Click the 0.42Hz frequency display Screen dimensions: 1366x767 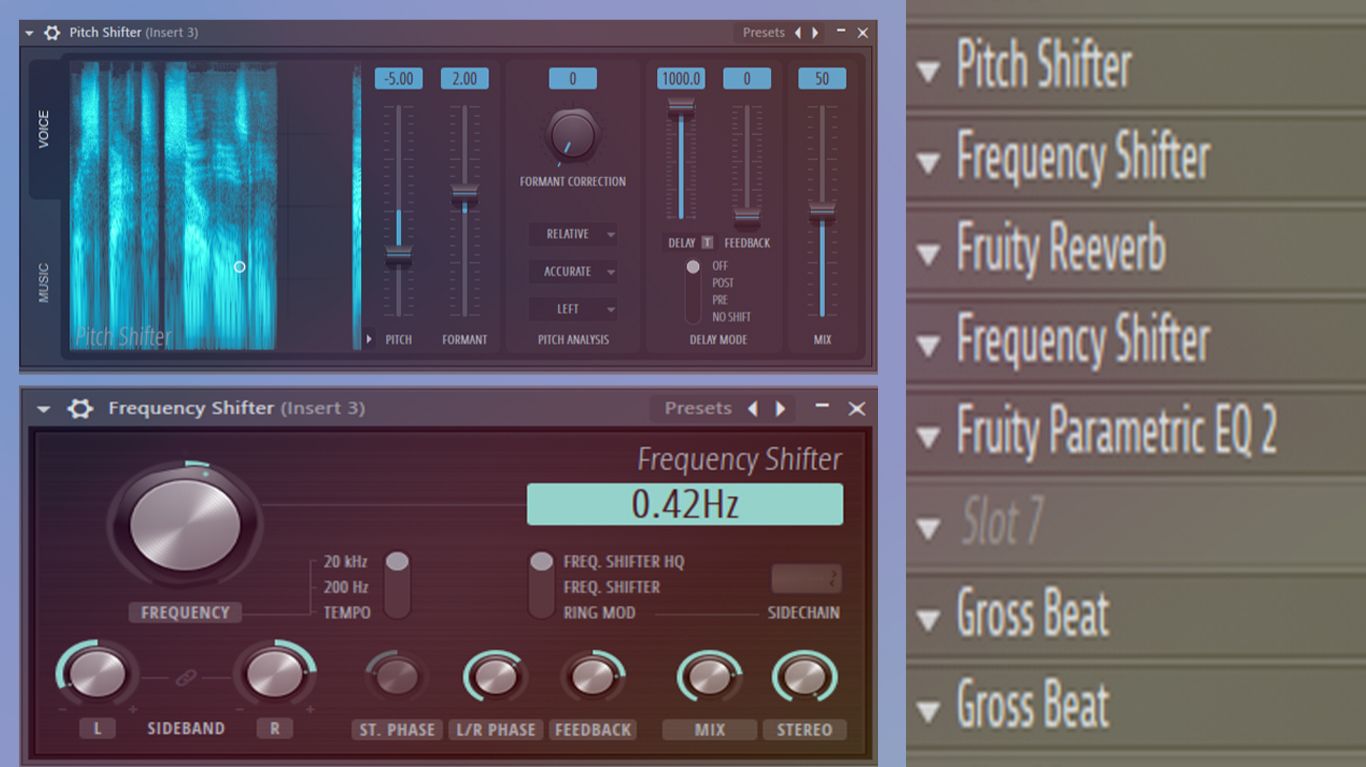click(x=685, y=505)
